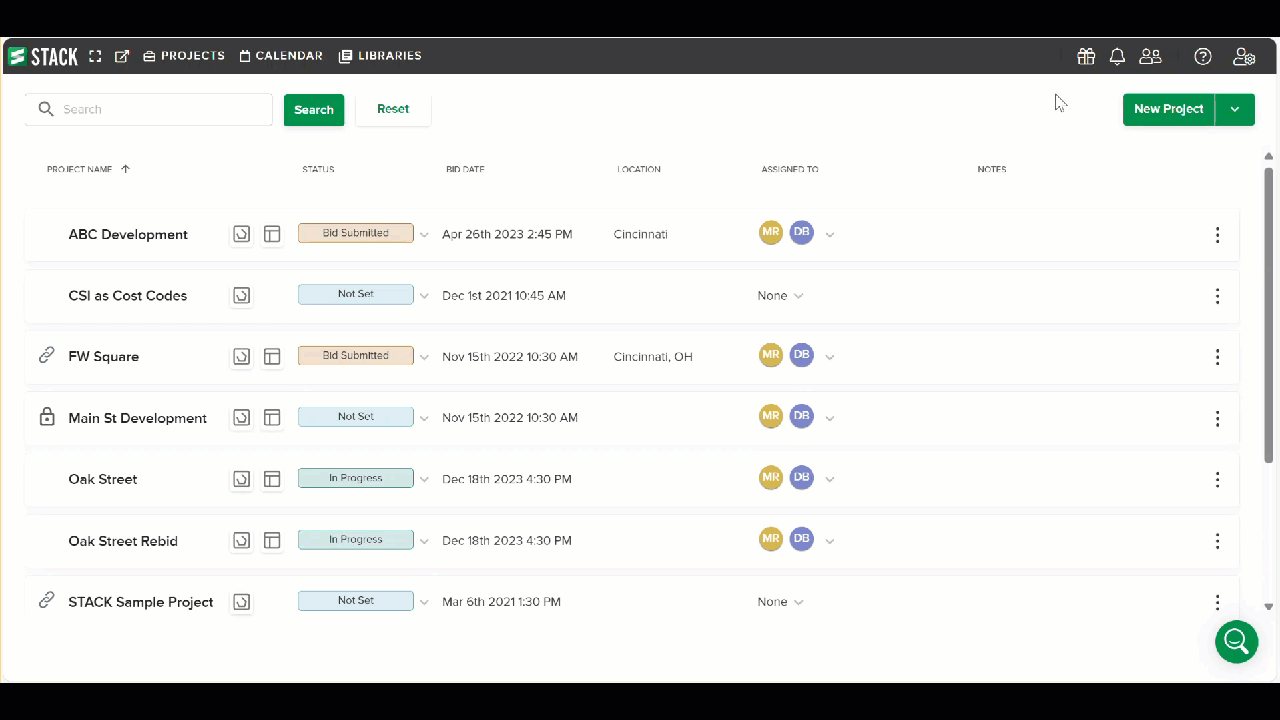This screenshot has height=720, width=1280.
Task: Open New Project dropdown arrow
Action: click(x=1235, y=109)
